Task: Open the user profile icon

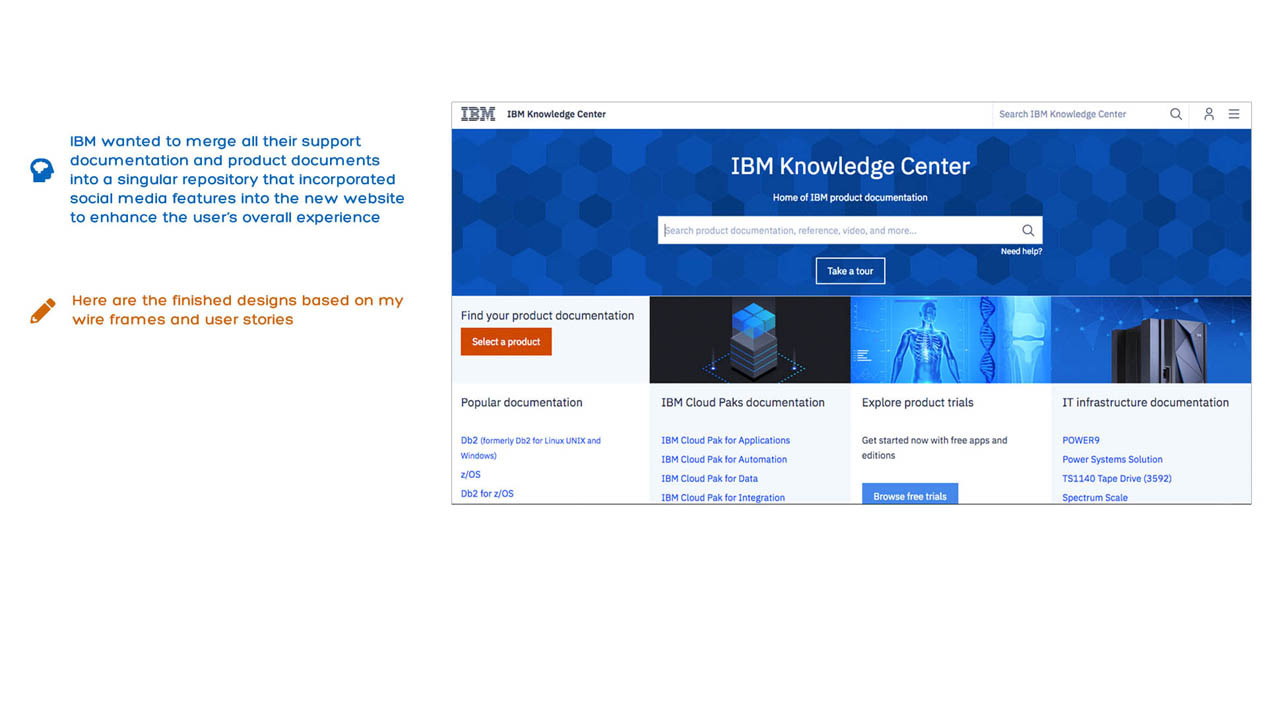Action: pyautogui.click(x=1208, y=114)
